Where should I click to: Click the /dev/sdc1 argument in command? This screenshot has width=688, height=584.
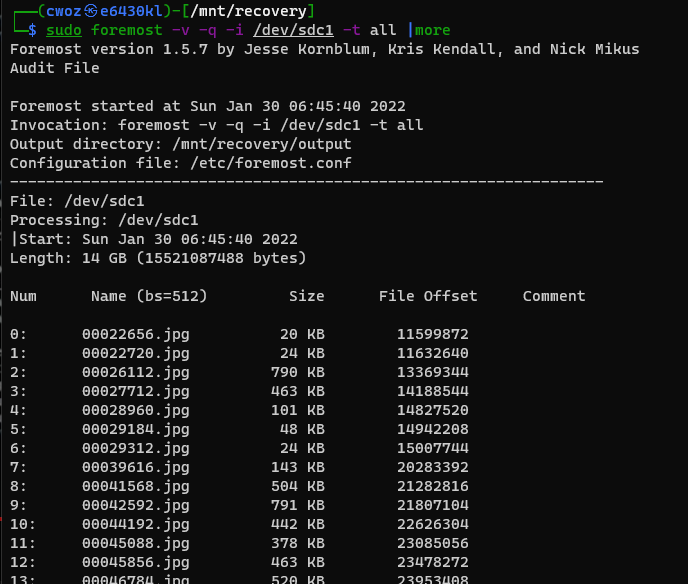click(x=293, y=30)
